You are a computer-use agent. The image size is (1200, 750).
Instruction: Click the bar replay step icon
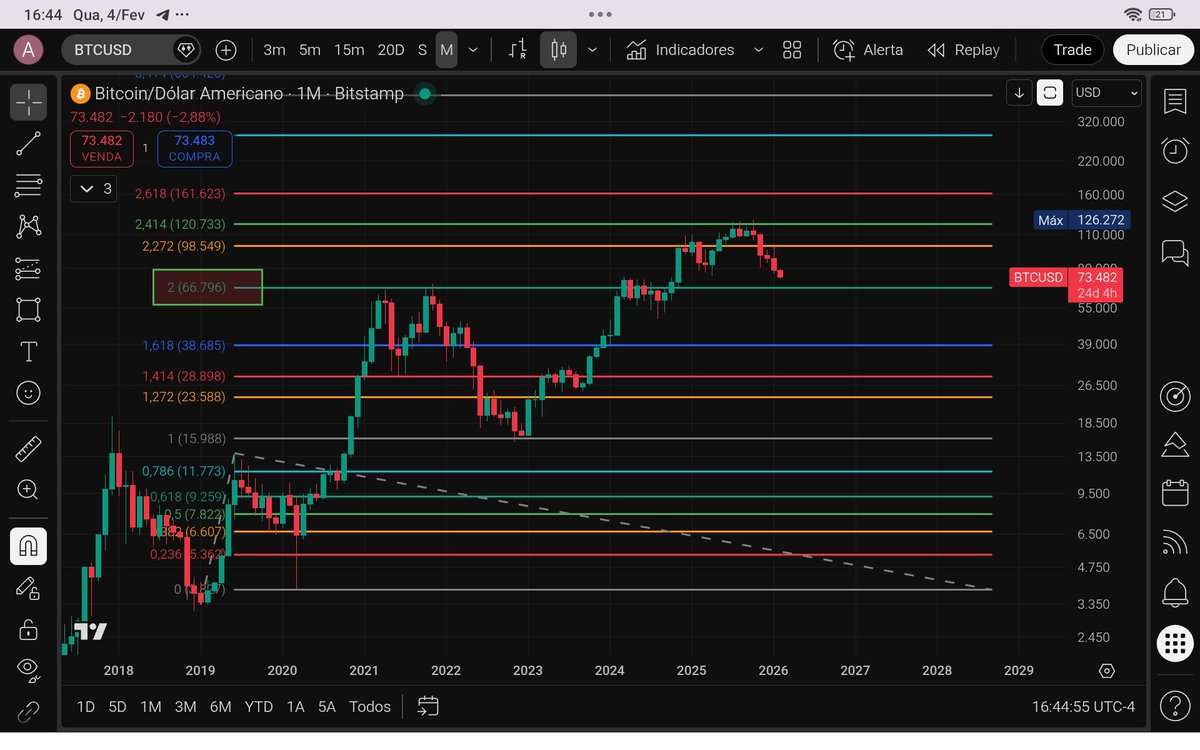click(517, 50)
